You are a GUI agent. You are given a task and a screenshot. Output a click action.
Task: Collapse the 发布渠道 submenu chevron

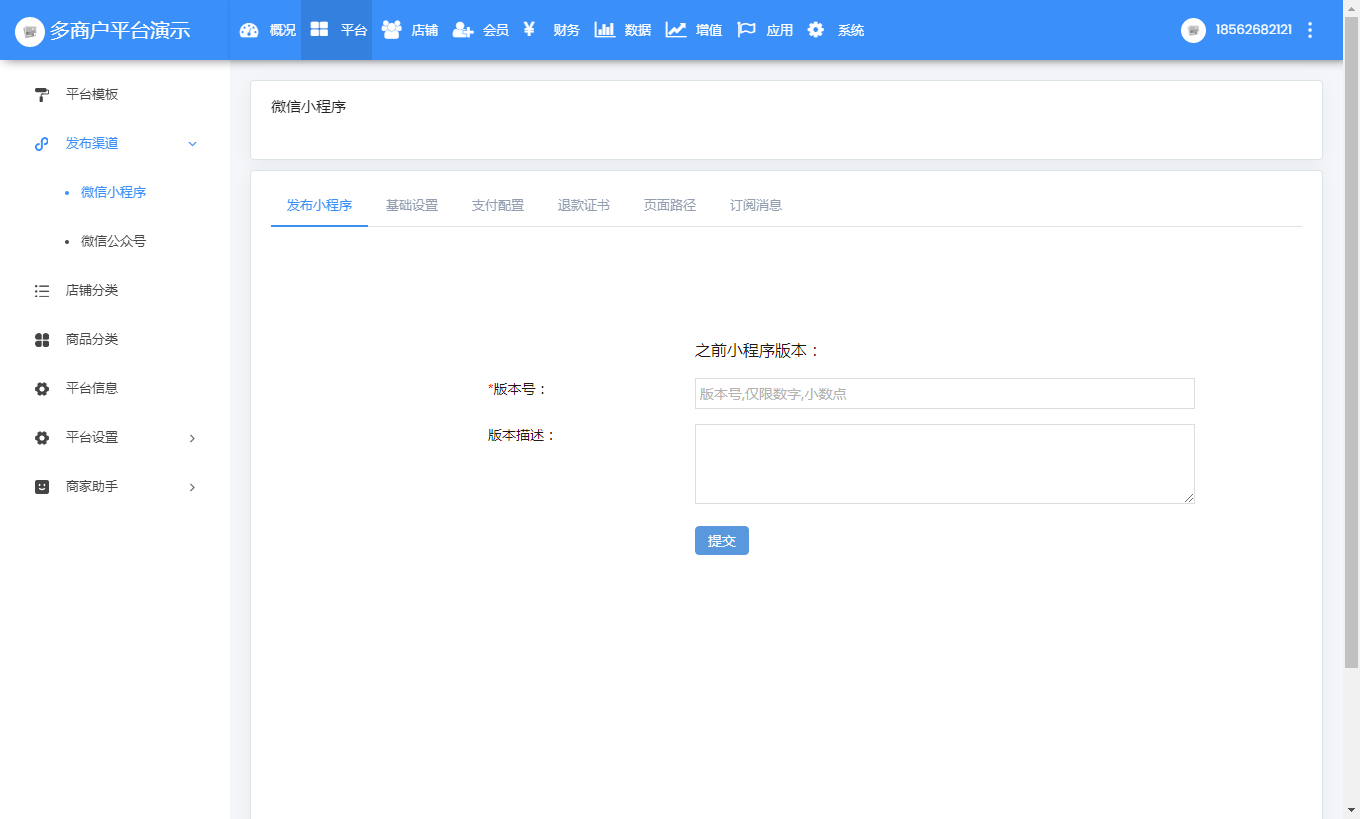[193, 144]
